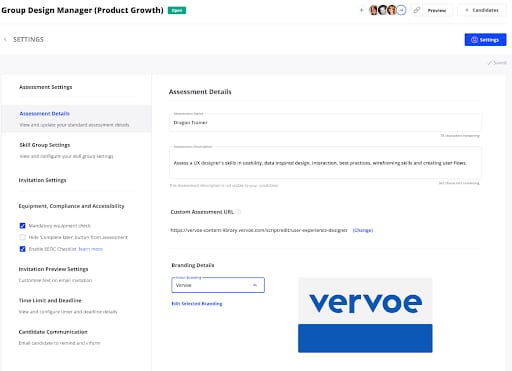Screen dimensions: 512x371
Task: Click the Assessment Name input field
Action: [x=325, y=122]
